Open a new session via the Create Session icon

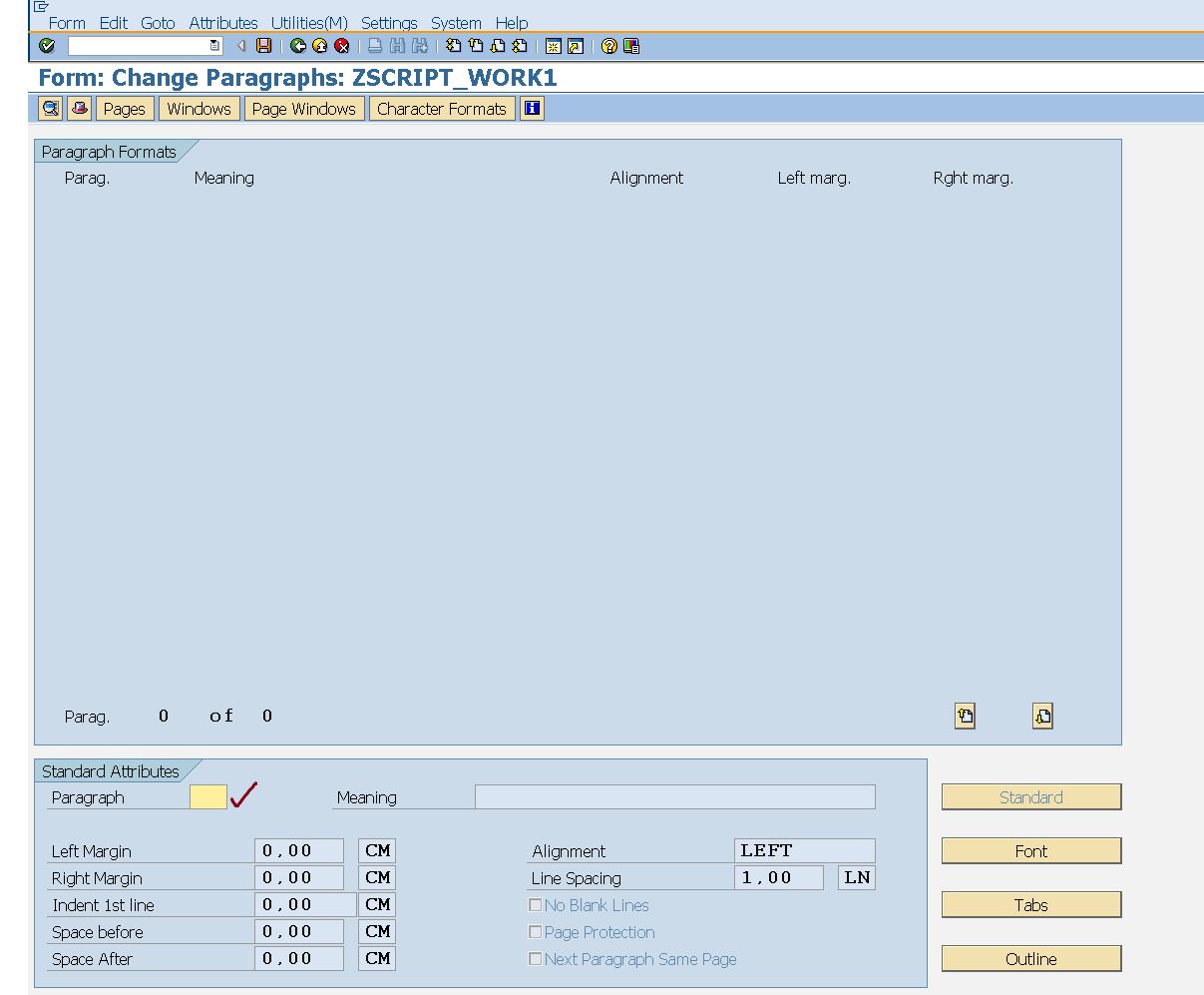click(552, 45)
